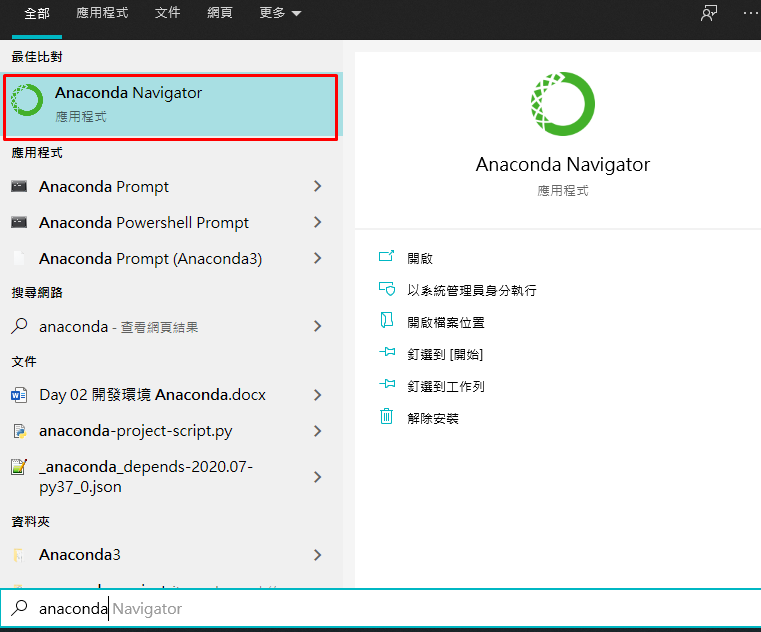Click the blank file icon beside Anaconda Prompt (Anaconda3)

coord(19,258)
